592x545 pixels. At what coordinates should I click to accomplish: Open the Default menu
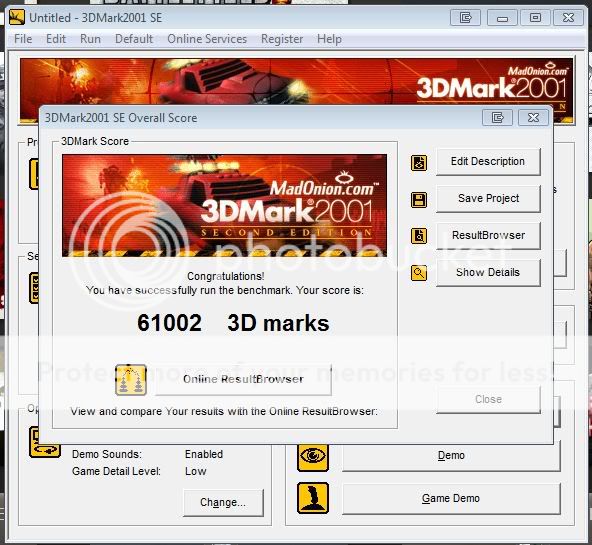coord(134,39)
